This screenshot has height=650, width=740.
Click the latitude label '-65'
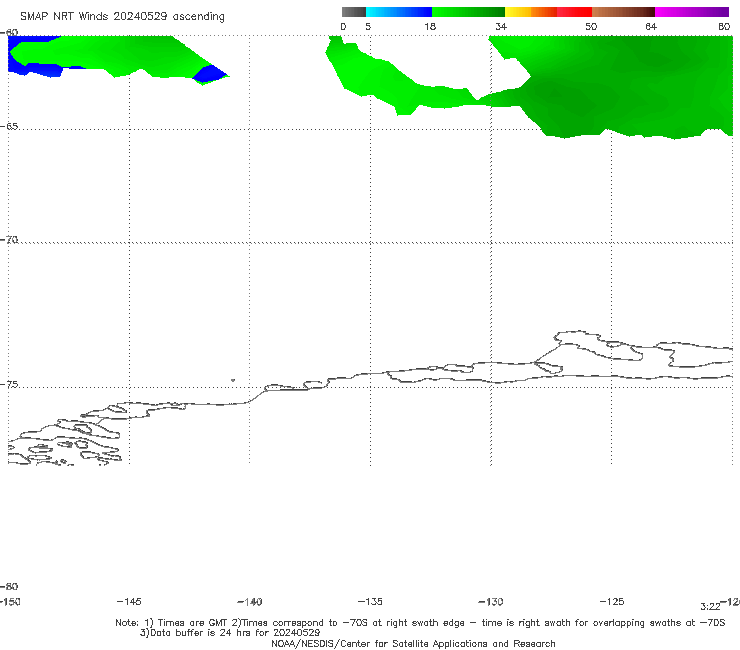9,127
